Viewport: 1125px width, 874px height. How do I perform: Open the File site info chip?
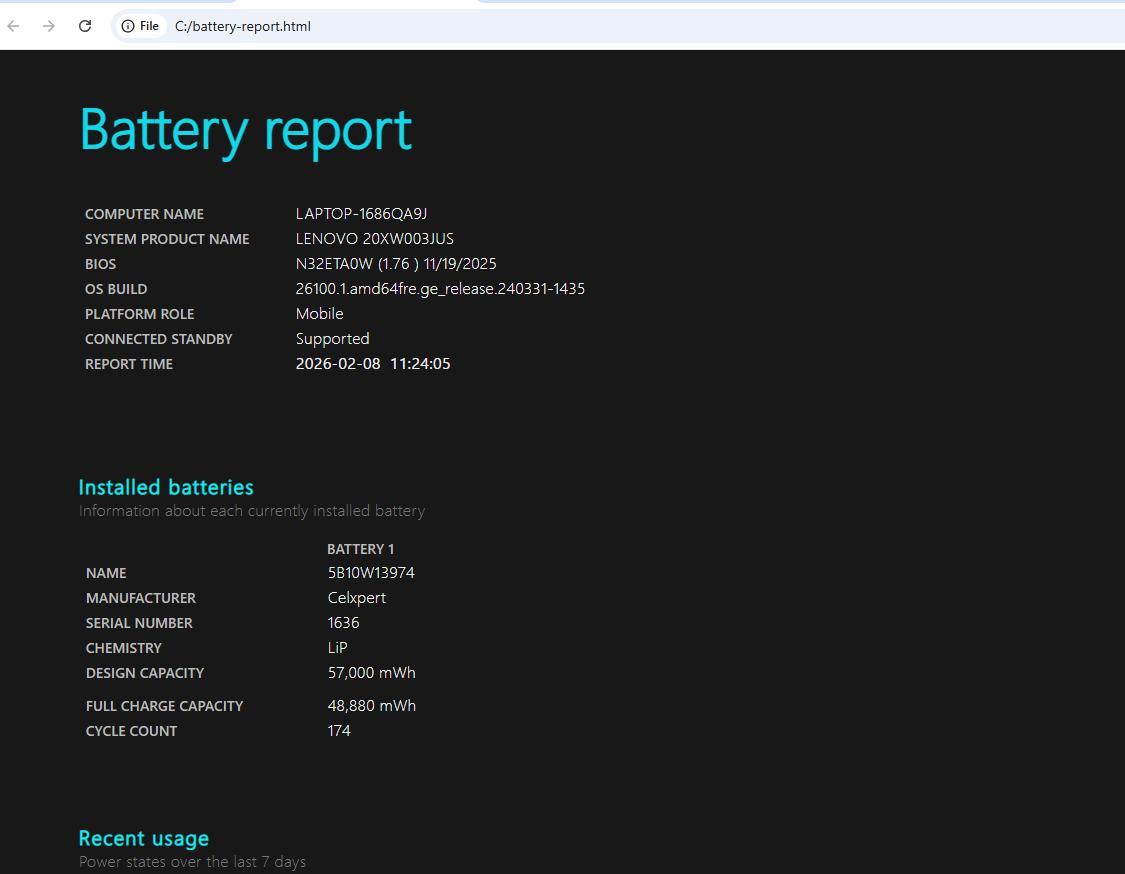coord(140,26)
